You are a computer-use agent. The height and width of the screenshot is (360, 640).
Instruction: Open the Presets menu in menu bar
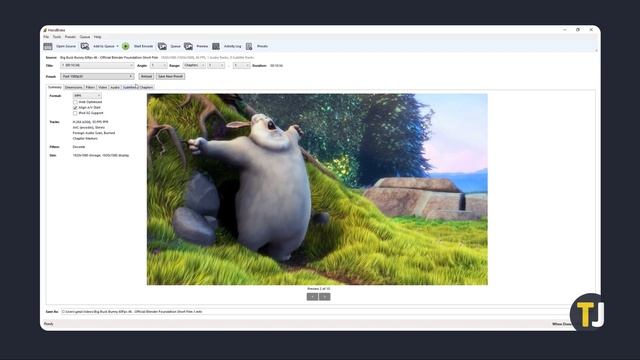point(70,37)
